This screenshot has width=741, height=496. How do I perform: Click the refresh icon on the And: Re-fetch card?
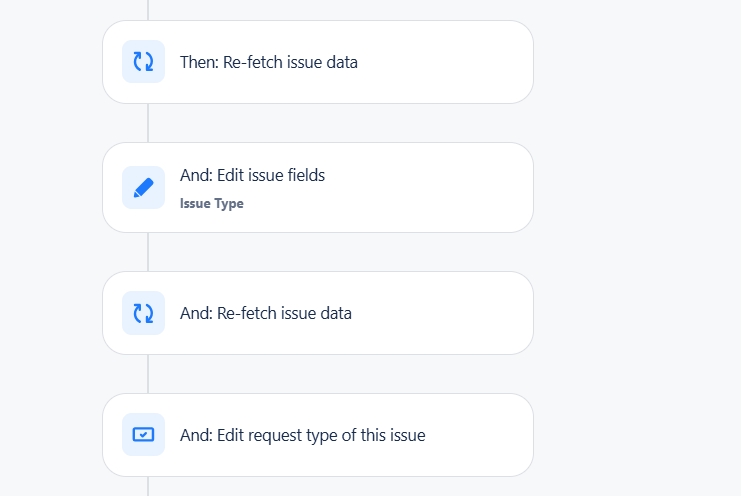(143, 313)
